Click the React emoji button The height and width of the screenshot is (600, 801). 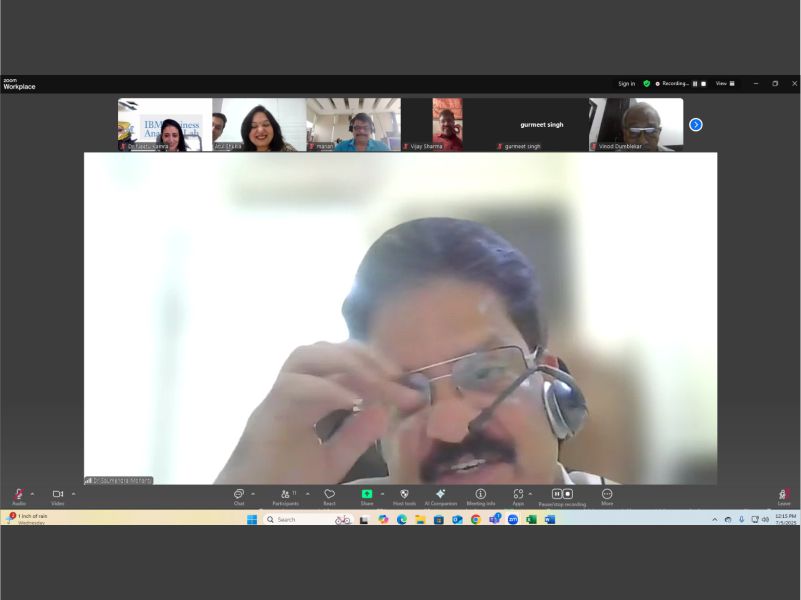[330, 495]
